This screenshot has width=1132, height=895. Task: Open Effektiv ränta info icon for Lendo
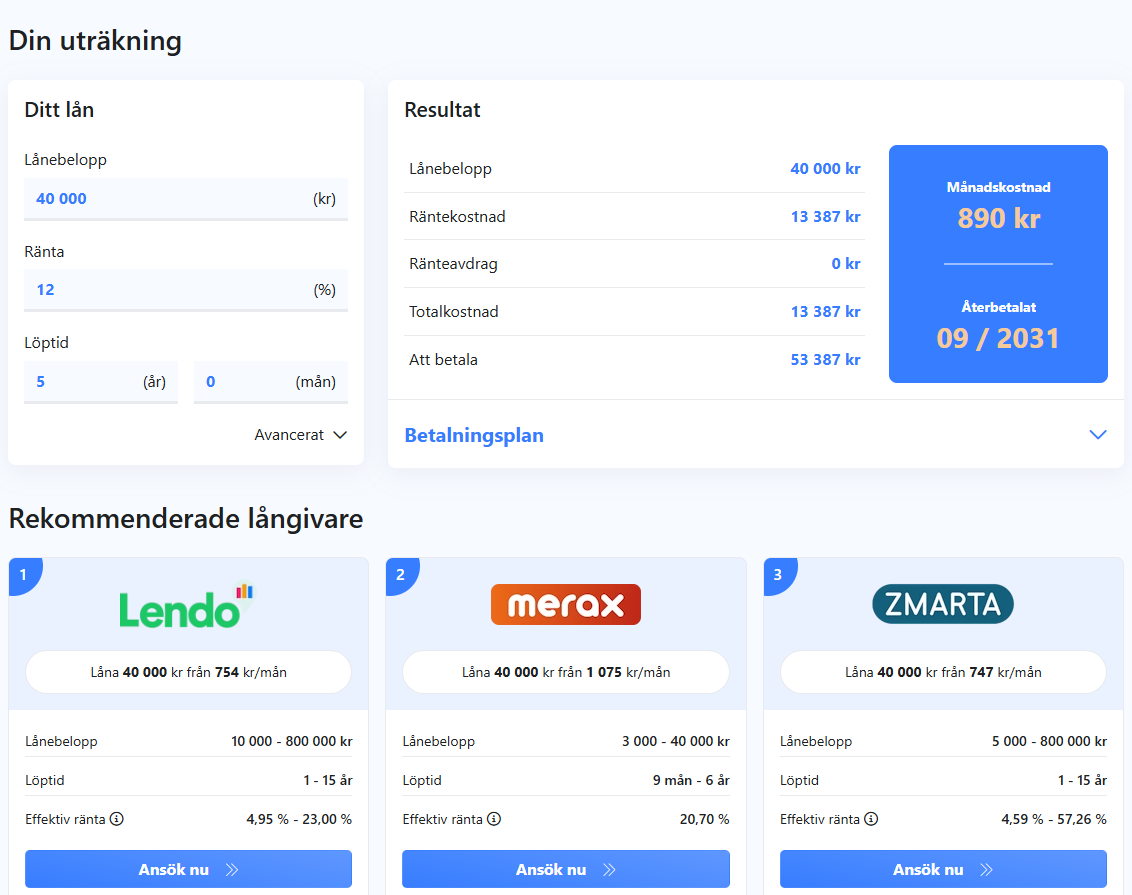coord(116,819)
